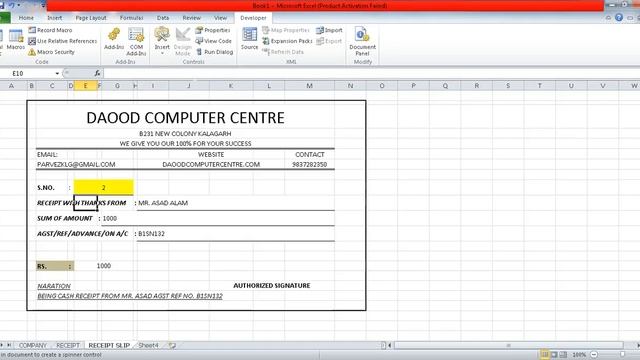Click the Insert Worksheet icon
Screen dimensions: 640x360
(x=172, y=345)
